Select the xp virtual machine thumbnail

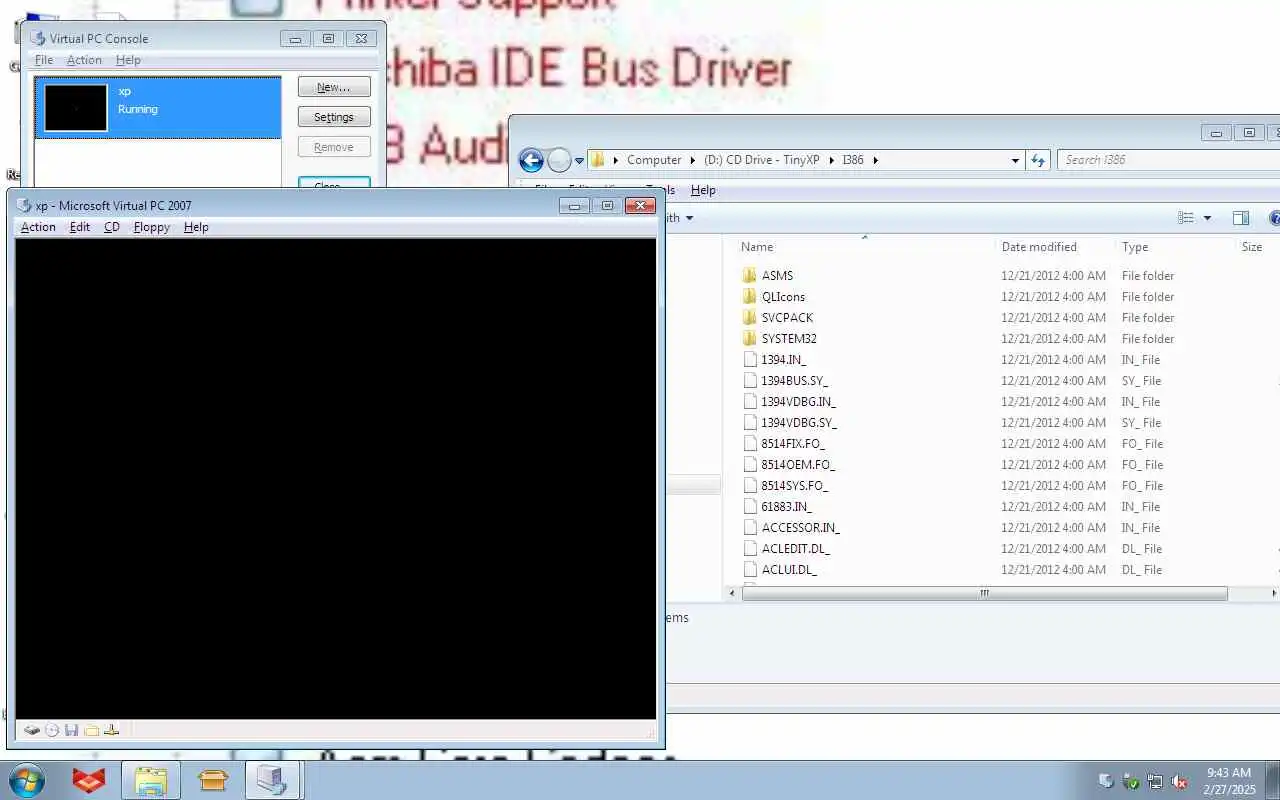[x=75, y=108]
